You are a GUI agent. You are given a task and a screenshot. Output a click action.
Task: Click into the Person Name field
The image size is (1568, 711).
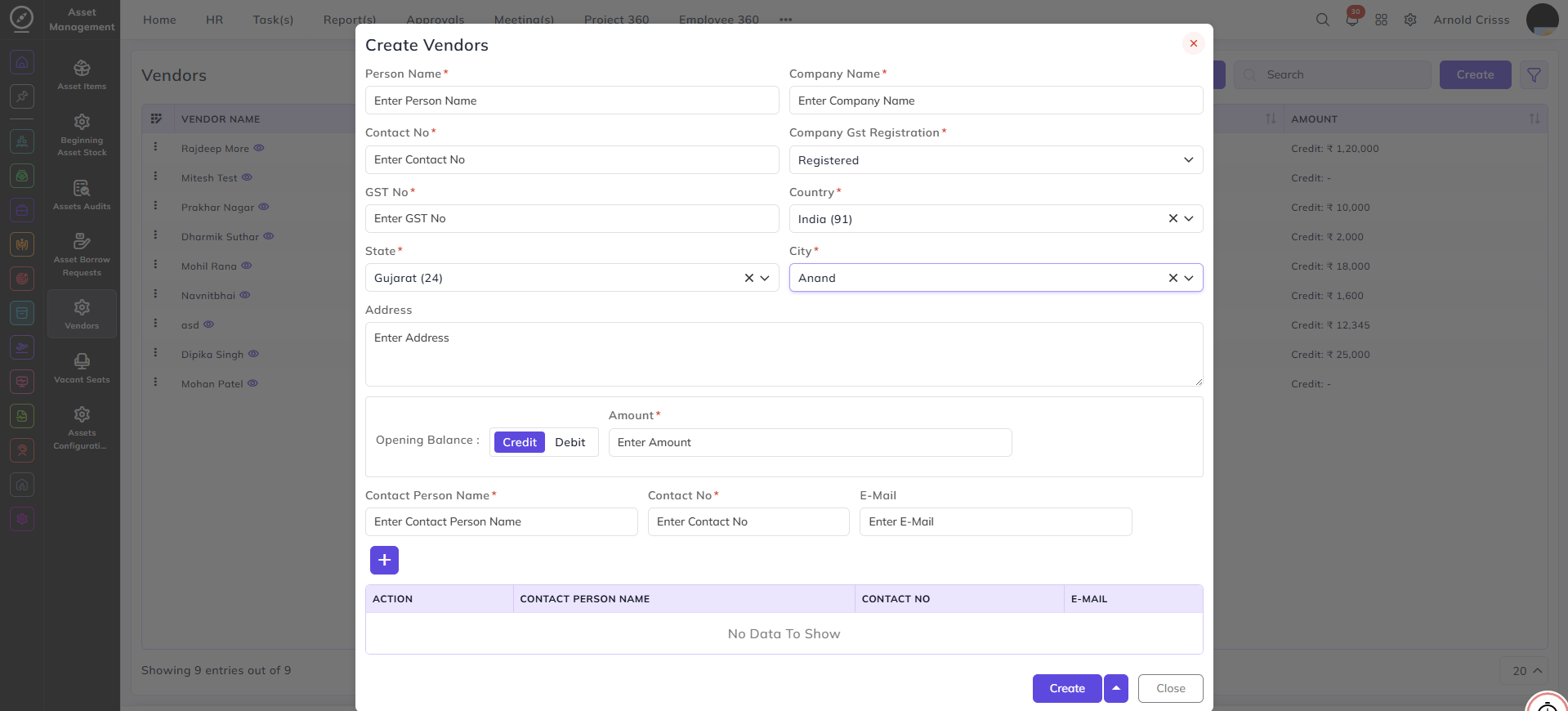point(572,101)
